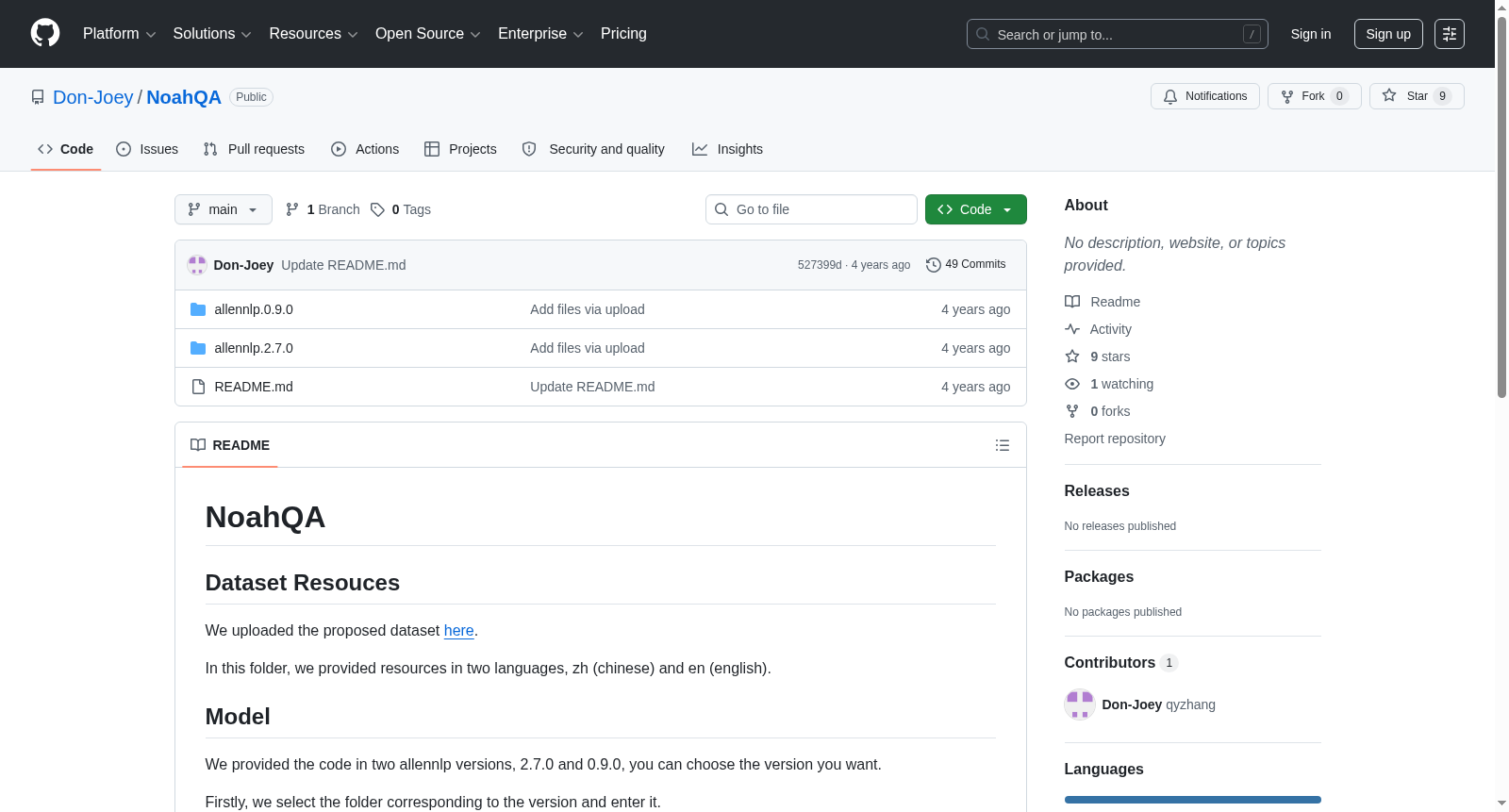
Task: Click the commit history clock icon
Action: point(934,265)
